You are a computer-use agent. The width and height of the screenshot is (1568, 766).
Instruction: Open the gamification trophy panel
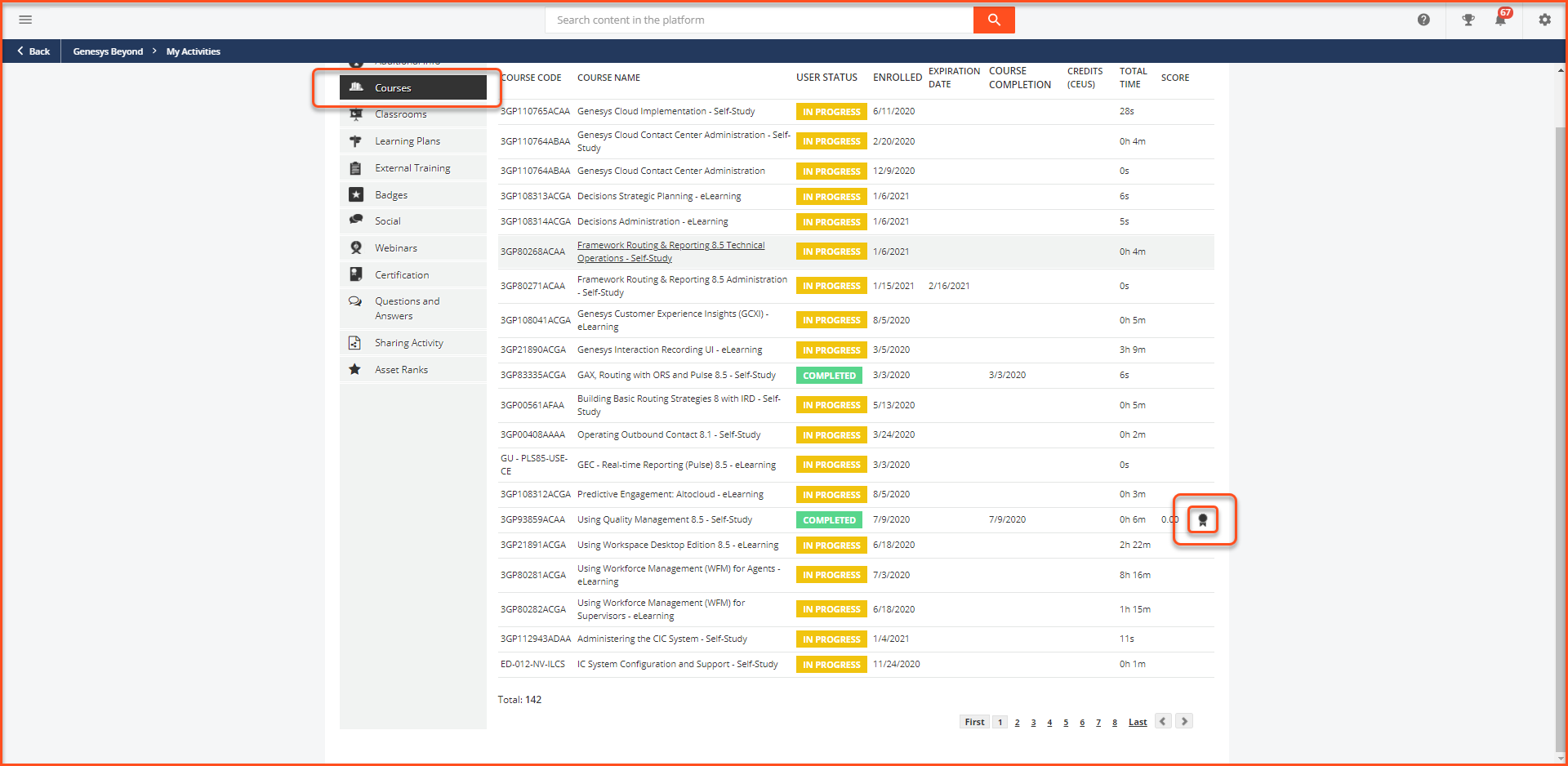[1468, 20]
